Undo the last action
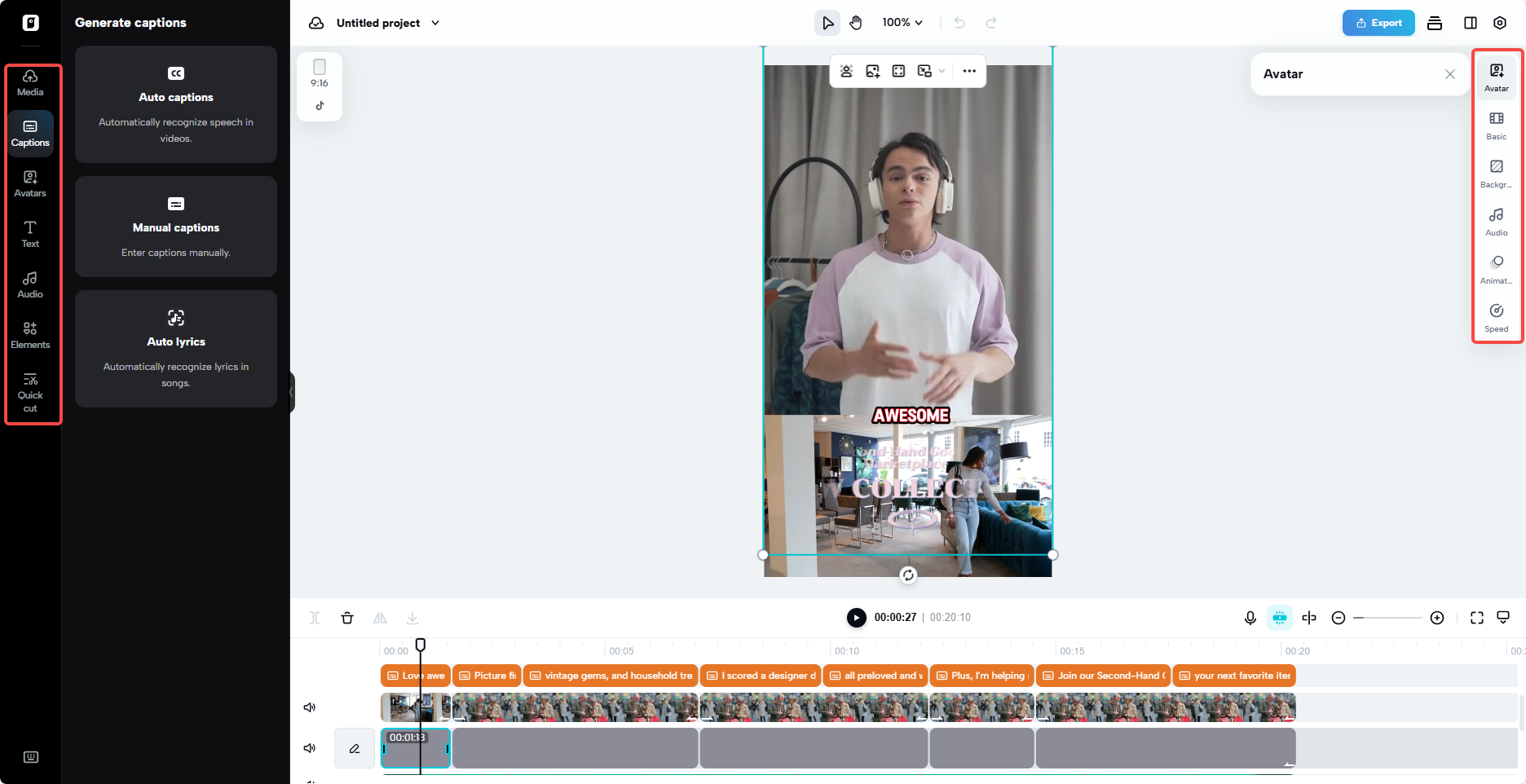This screenshot has width=1526, height=784. click(x=959, y=23)
